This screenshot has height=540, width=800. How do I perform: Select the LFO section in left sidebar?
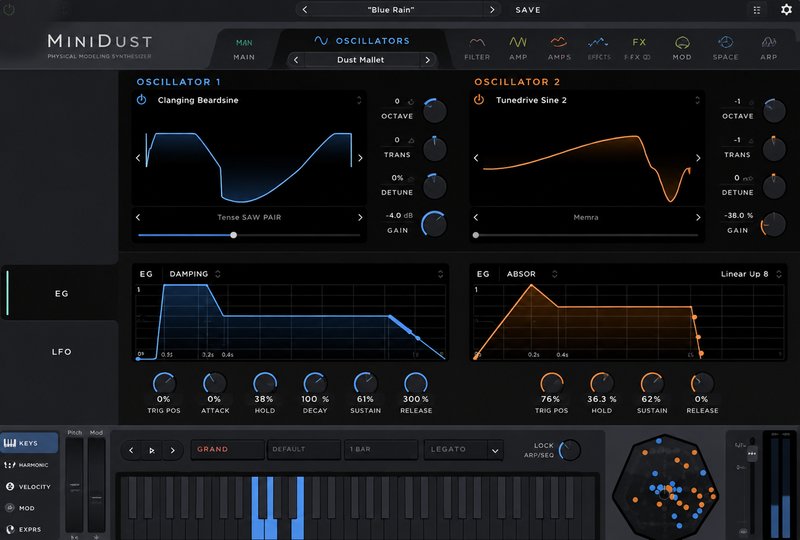coord(61,352)
